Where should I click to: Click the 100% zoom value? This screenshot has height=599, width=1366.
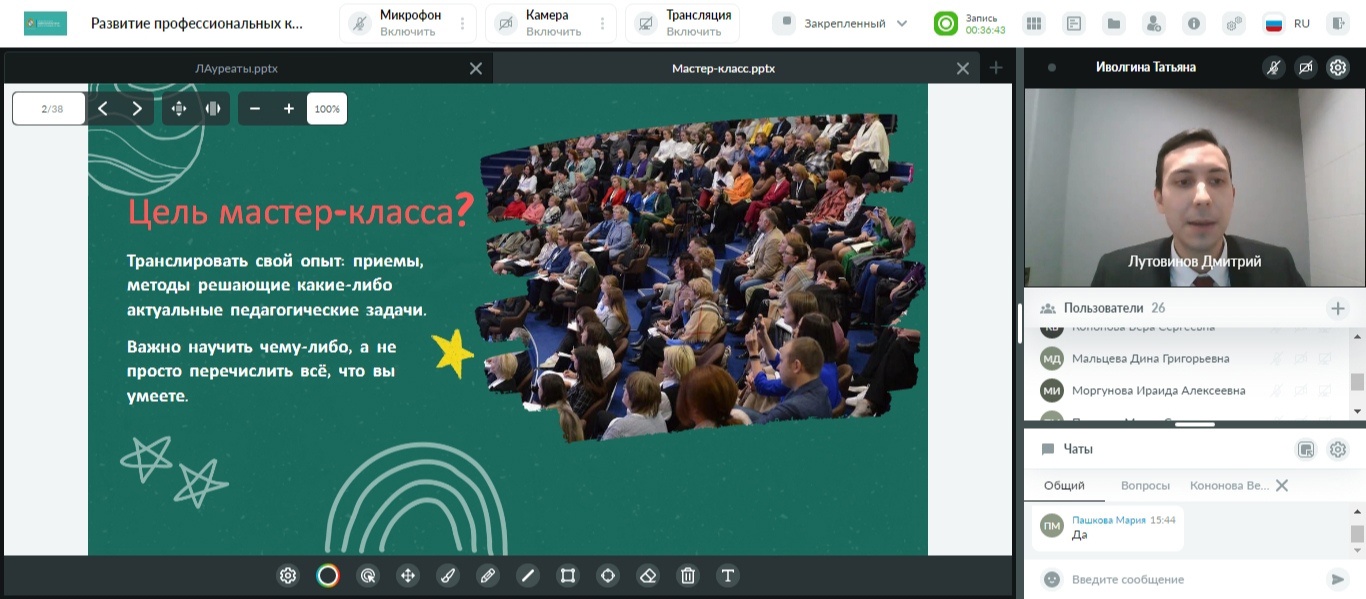pyautogui.click(x=327, y=109)
